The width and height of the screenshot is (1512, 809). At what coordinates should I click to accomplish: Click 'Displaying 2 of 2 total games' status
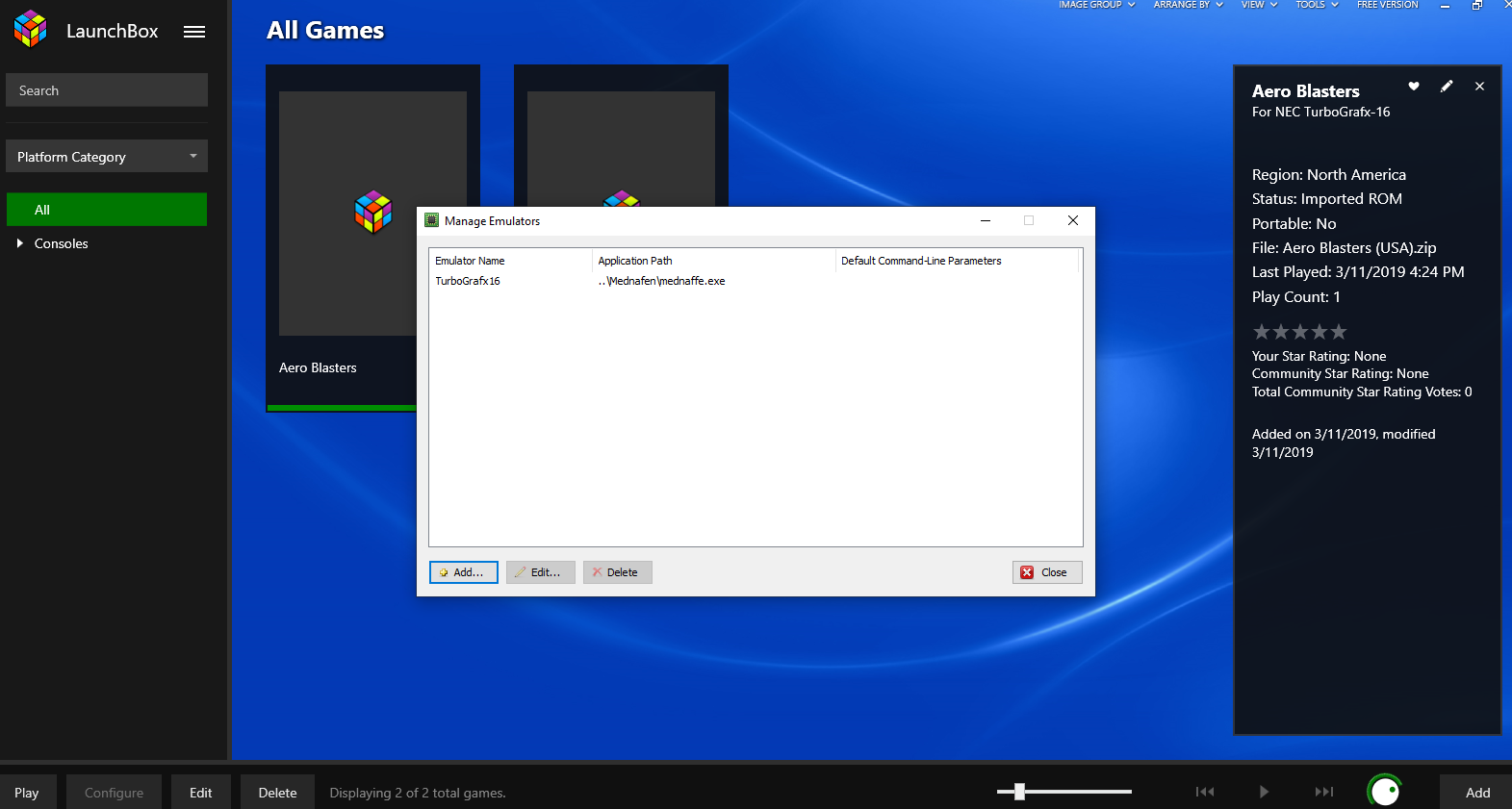click(418, 793)
